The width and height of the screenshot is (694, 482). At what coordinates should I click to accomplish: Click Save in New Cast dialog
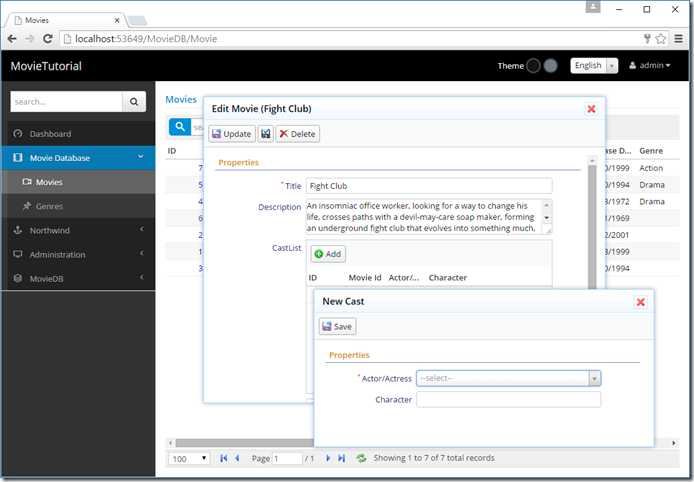(x=337, y=327)
